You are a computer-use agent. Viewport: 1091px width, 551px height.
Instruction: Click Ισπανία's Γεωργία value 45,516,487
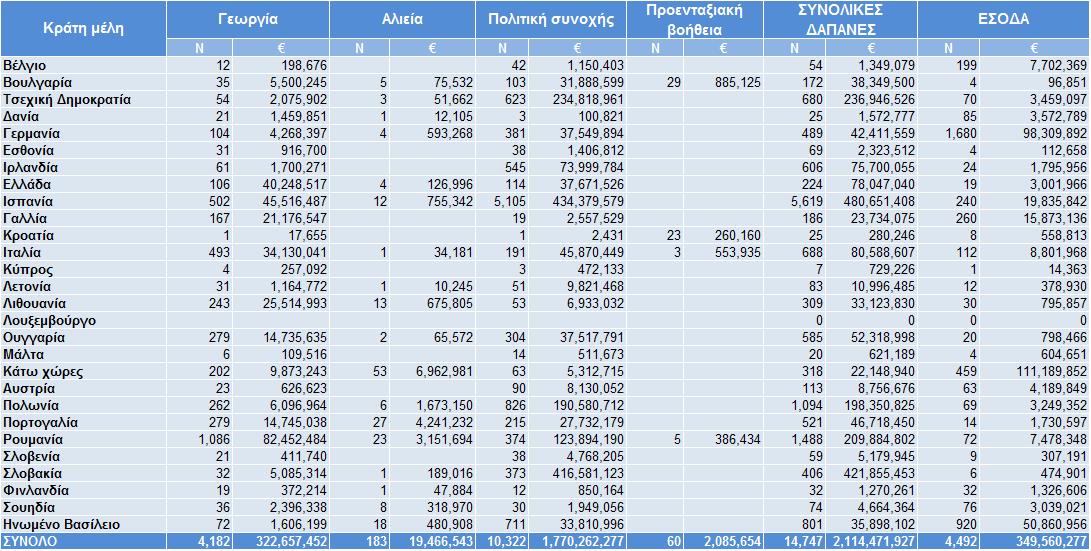tap(280, 202)
